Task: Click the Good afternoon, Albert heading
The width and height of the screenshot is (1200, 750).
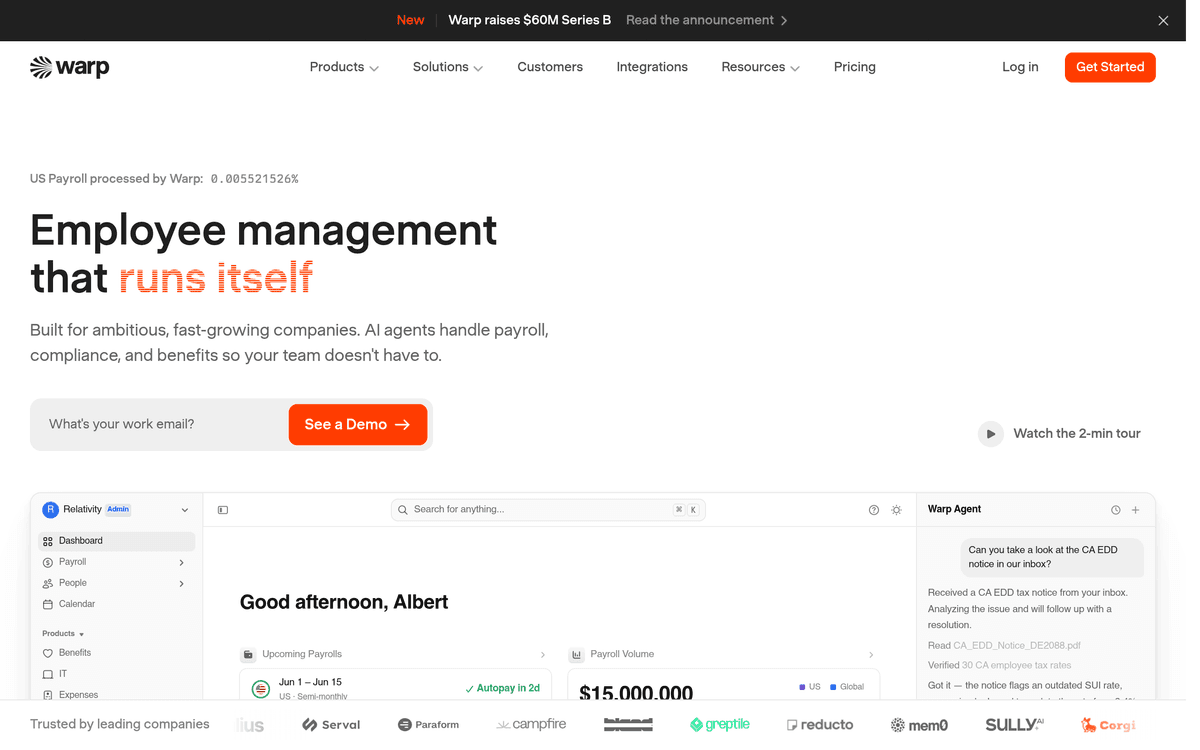Action: pos(344,602)
